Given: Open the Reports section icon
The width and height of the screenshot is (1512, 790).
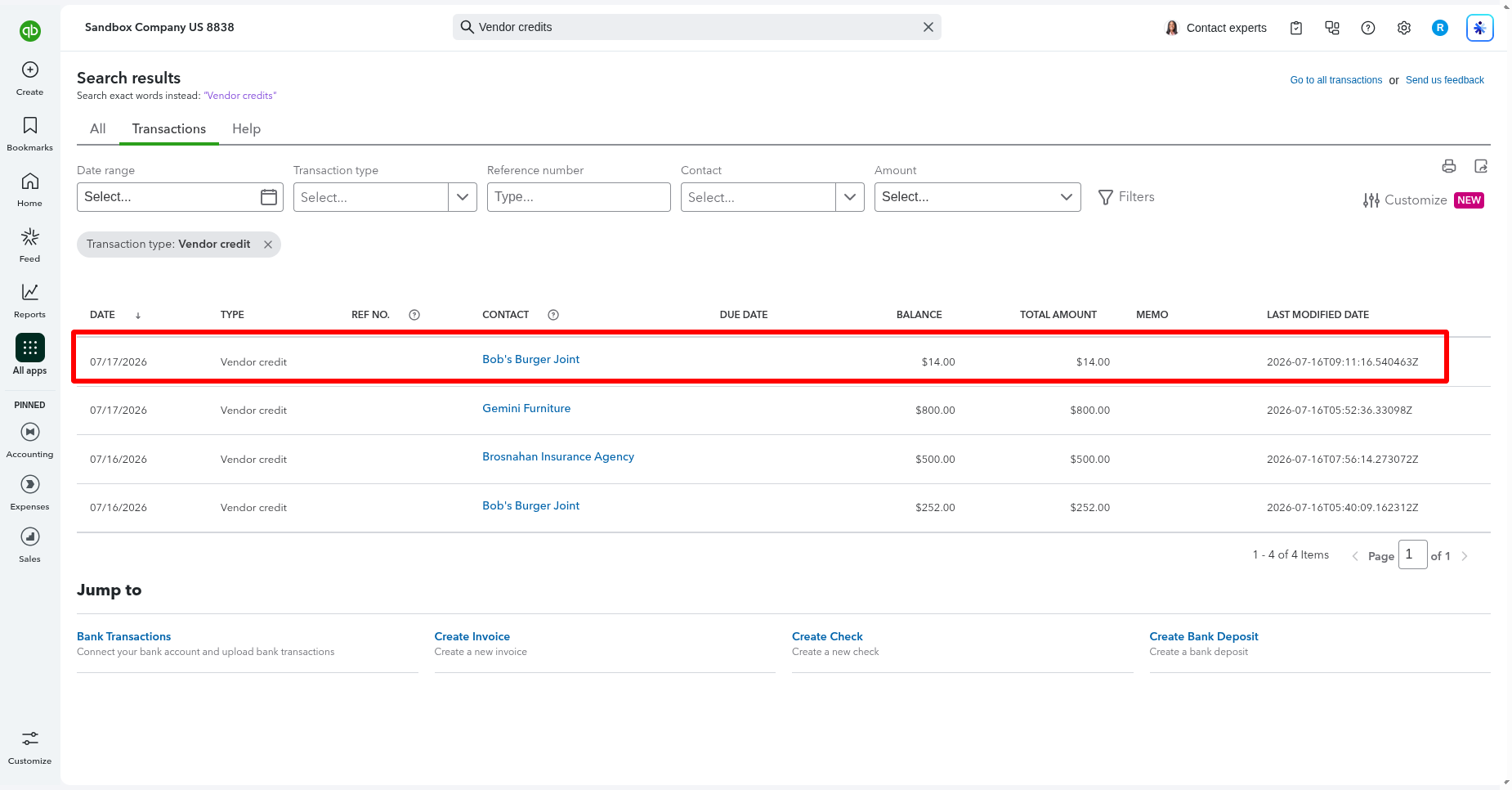Looking at the screenshot, I should [x=30, y=301].
